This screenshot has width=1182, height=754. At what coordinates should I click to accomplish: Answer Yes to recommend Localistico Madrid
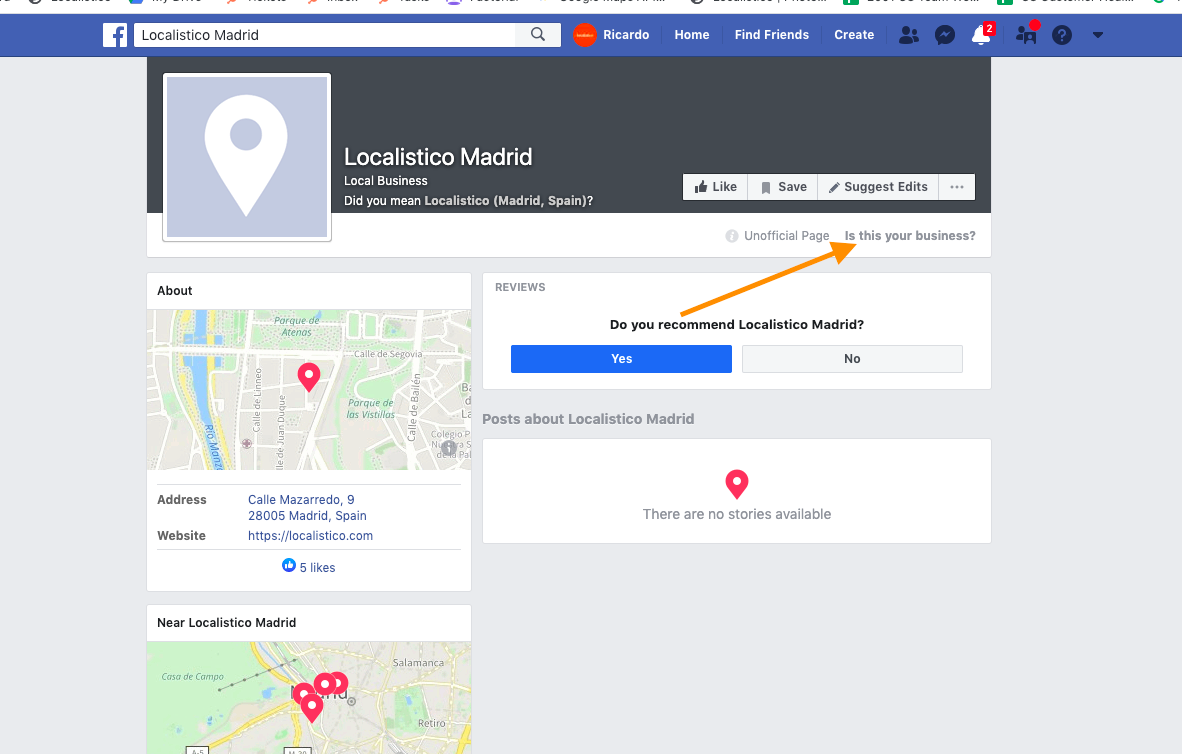click(x=621, y=359)
